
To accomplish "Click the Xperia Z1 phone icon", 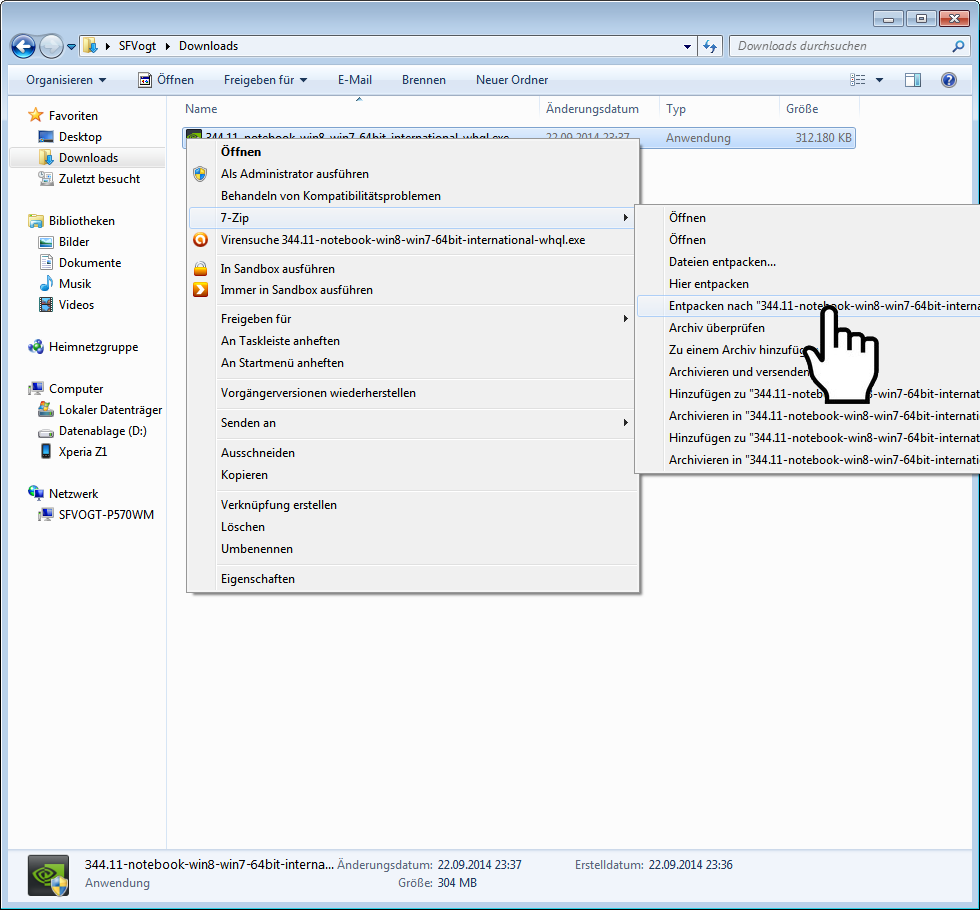I will point(46,451).
